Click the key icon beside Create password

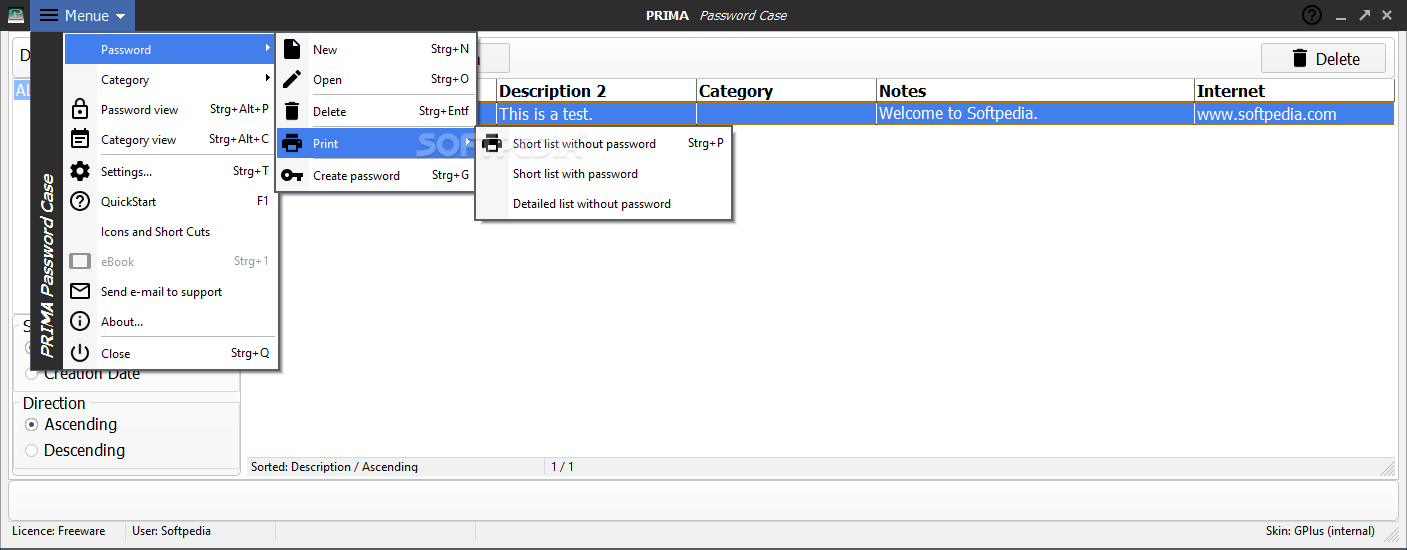pos(292,175)
